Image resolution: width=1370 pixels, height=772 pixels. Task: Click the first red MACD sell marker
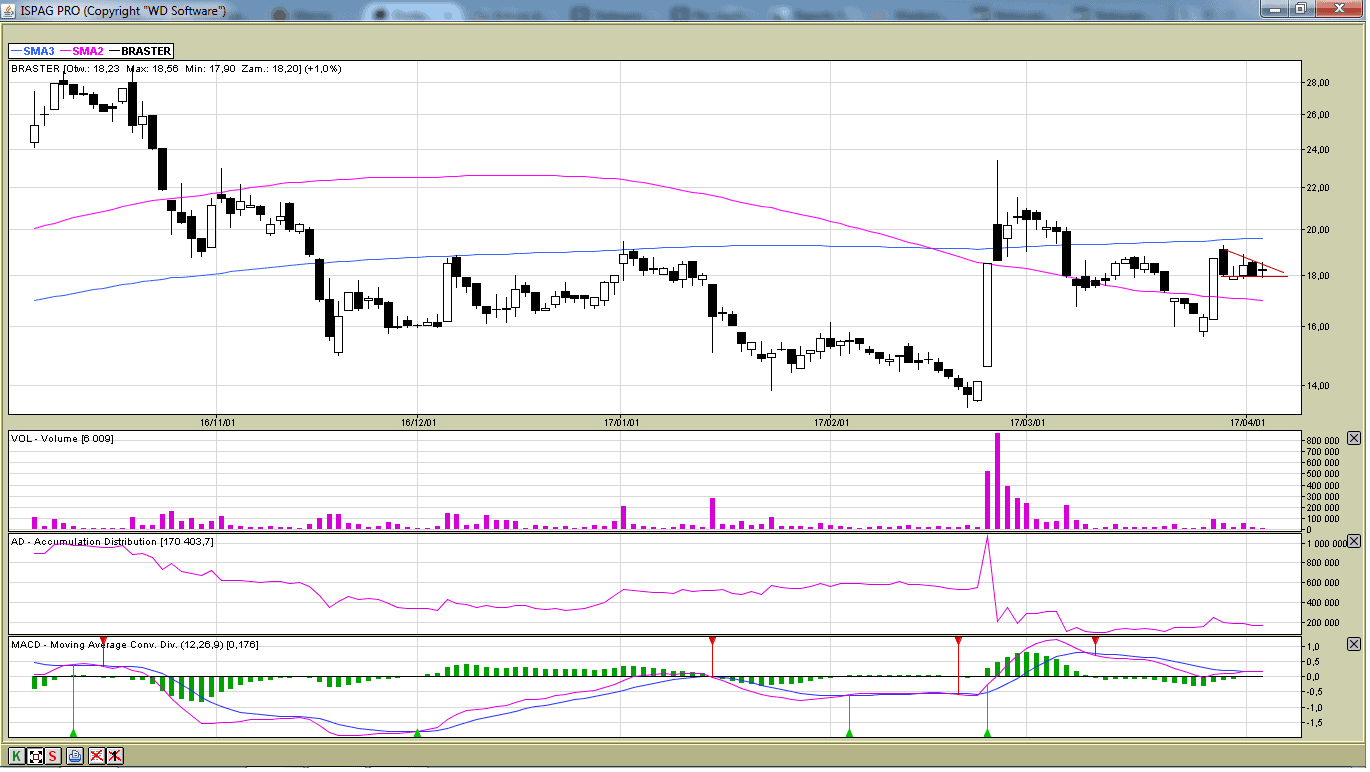(103, 640)
